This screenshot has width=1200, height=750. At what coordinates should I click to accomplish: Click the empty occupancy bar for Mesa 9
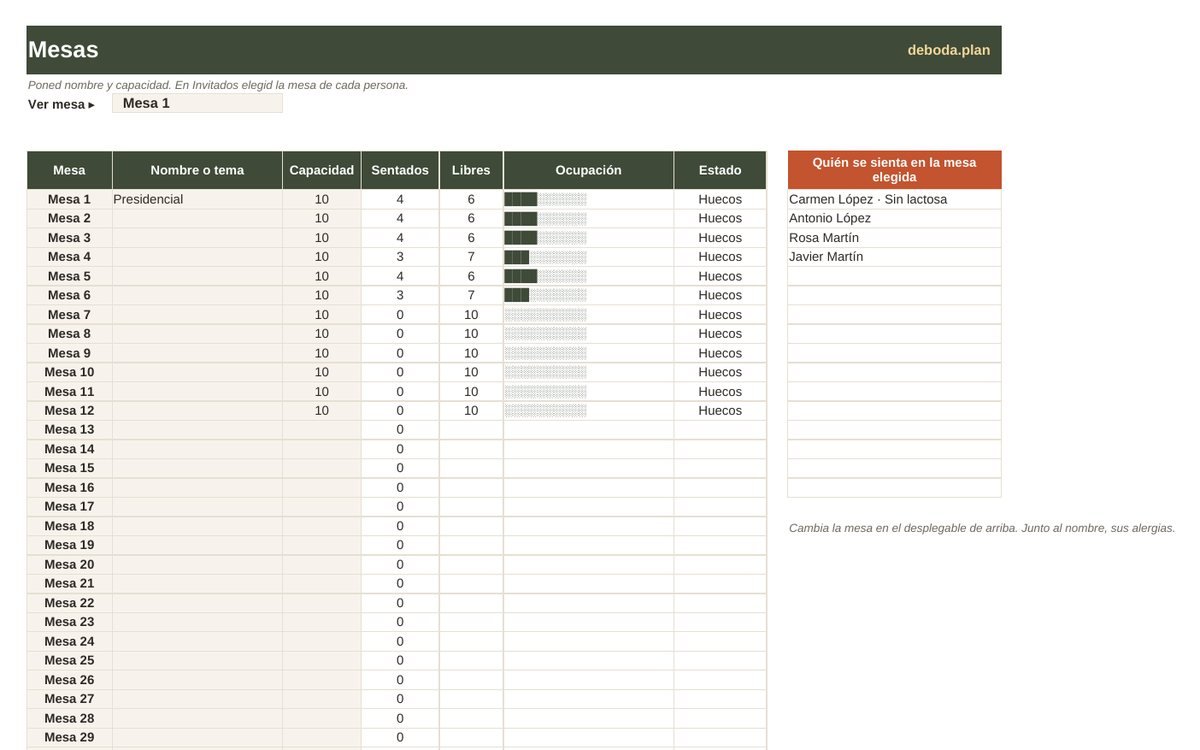click(546, 353)
